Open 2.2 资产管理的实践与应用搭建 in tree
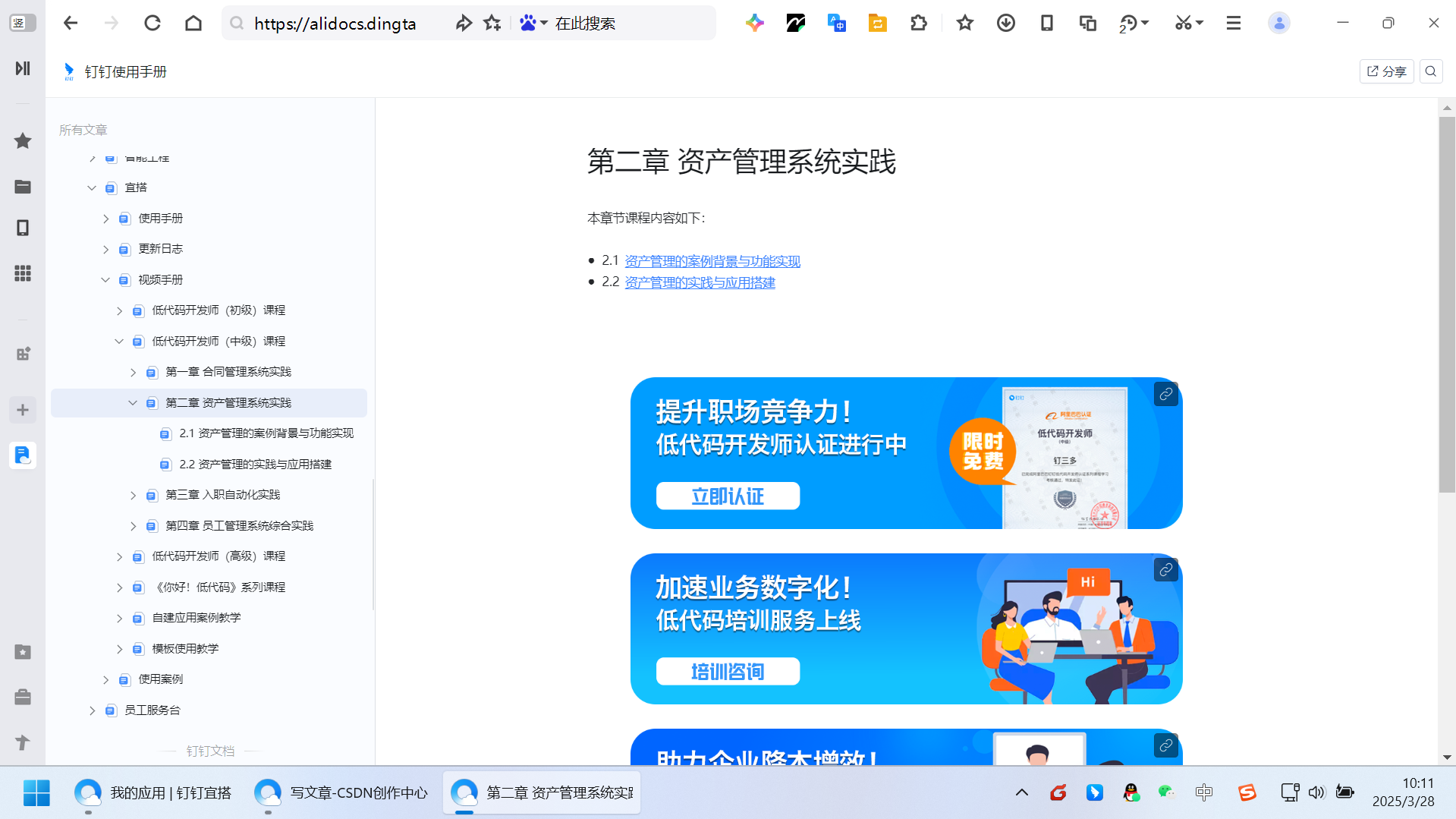Image resolution: width=1456 pixels, height=819 pixels. (x=255, y=465)
